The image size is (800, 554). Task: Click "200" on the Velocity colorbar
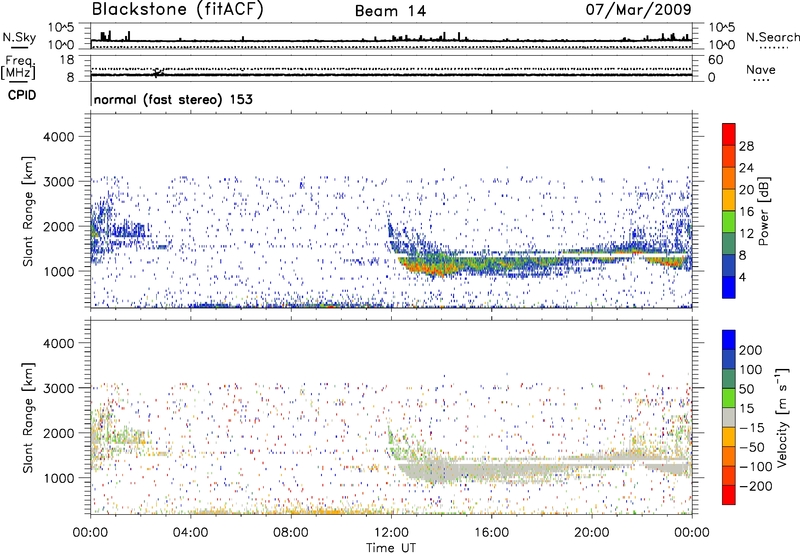751,350
